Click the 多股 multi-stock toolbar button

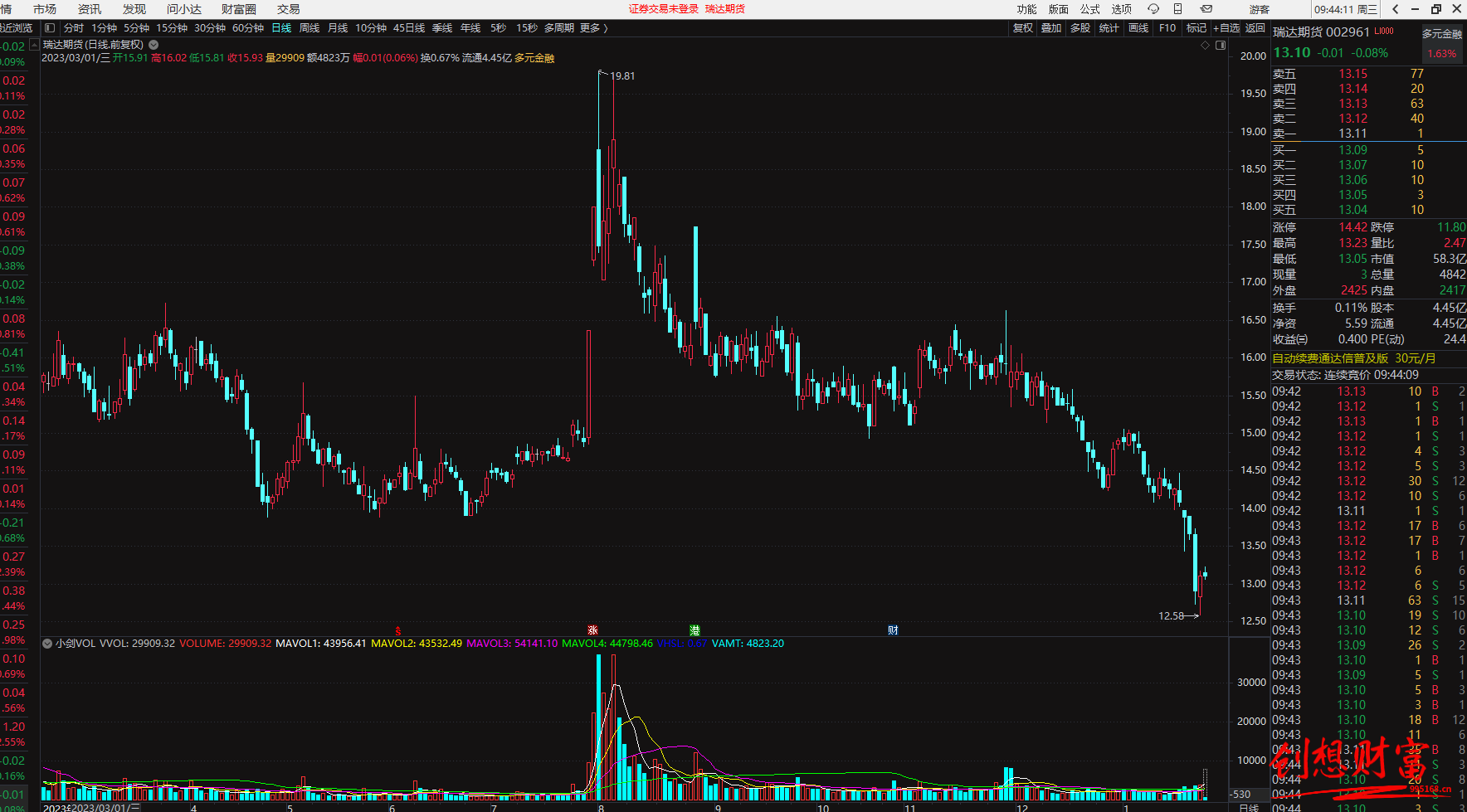(1080, 28)
